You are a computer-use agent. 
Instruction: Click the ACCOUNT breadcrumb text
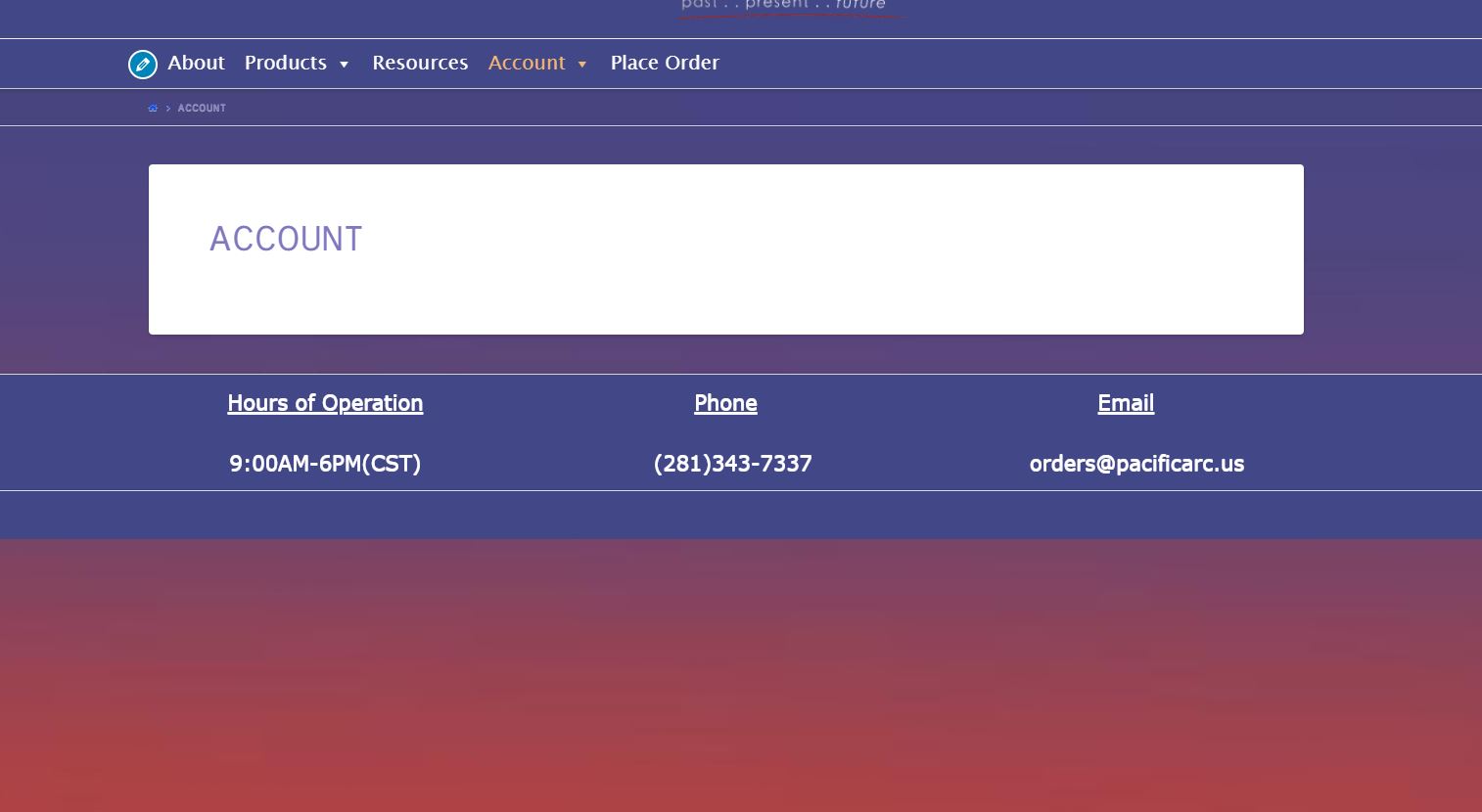tap(202, 109)
